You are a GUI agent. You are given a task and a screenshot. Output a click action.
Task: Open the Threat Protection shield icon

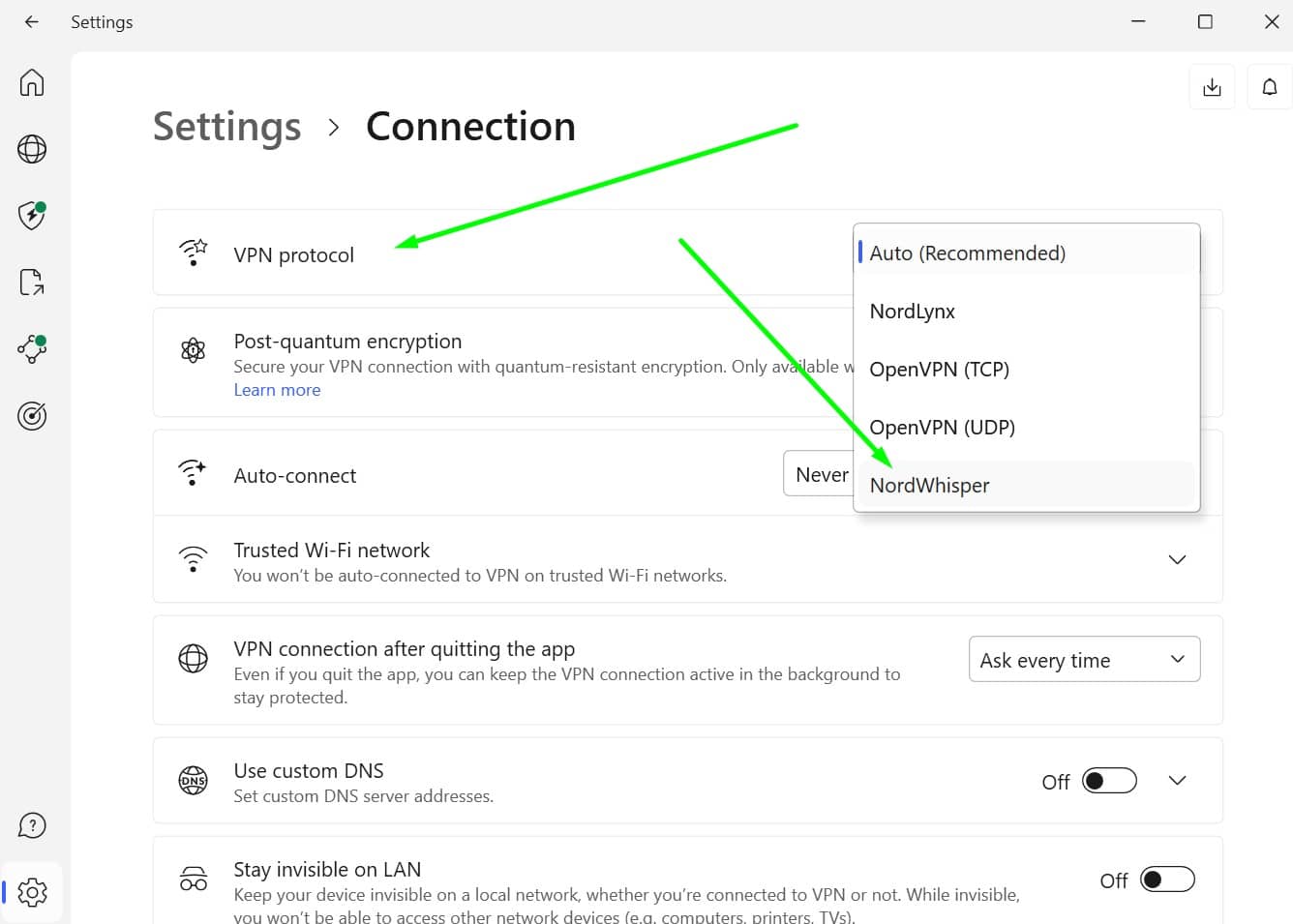tap(32, 215)
